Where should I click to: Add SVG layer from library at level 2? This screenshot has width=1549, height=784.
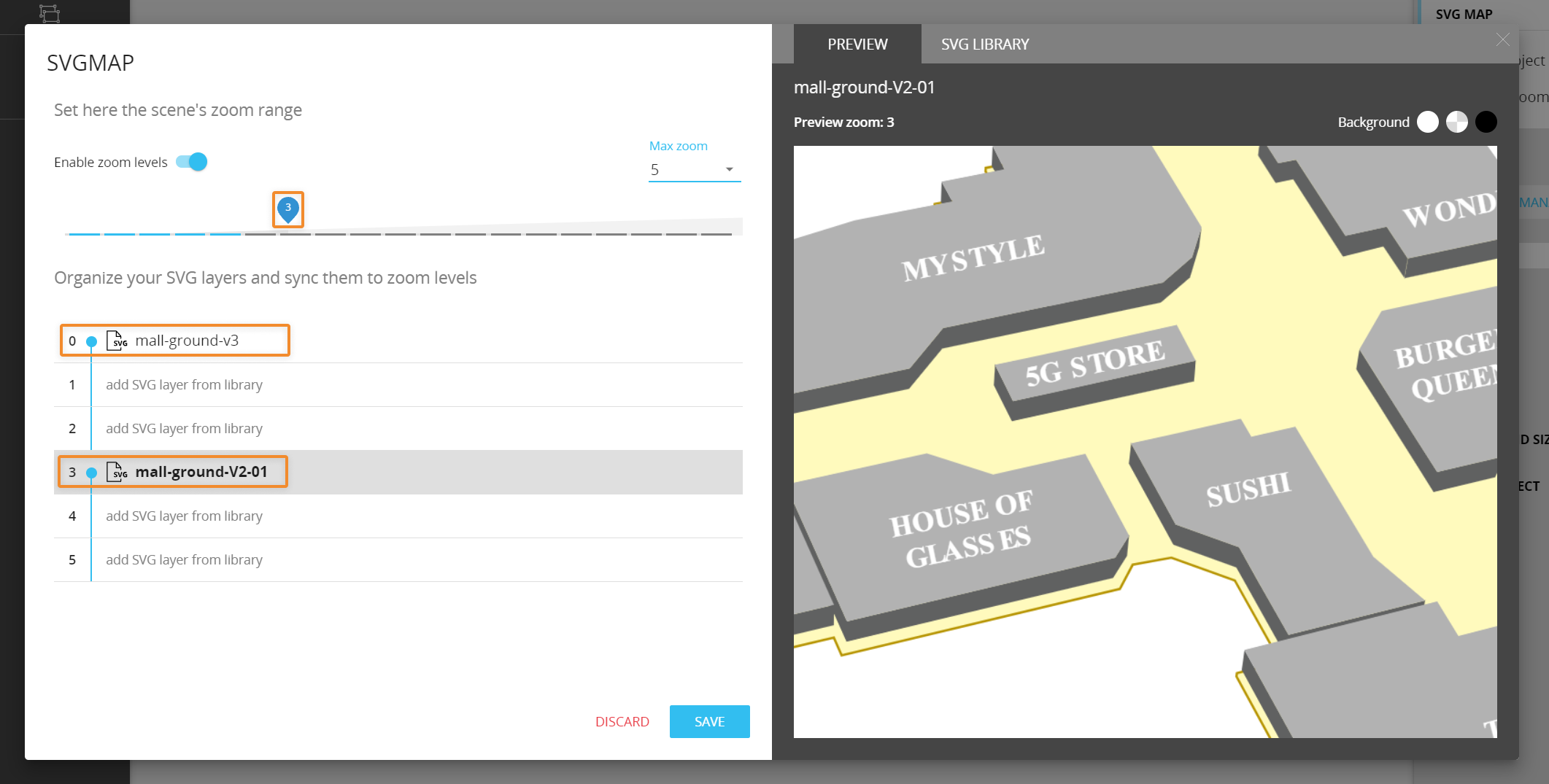[x=184, y=429]
